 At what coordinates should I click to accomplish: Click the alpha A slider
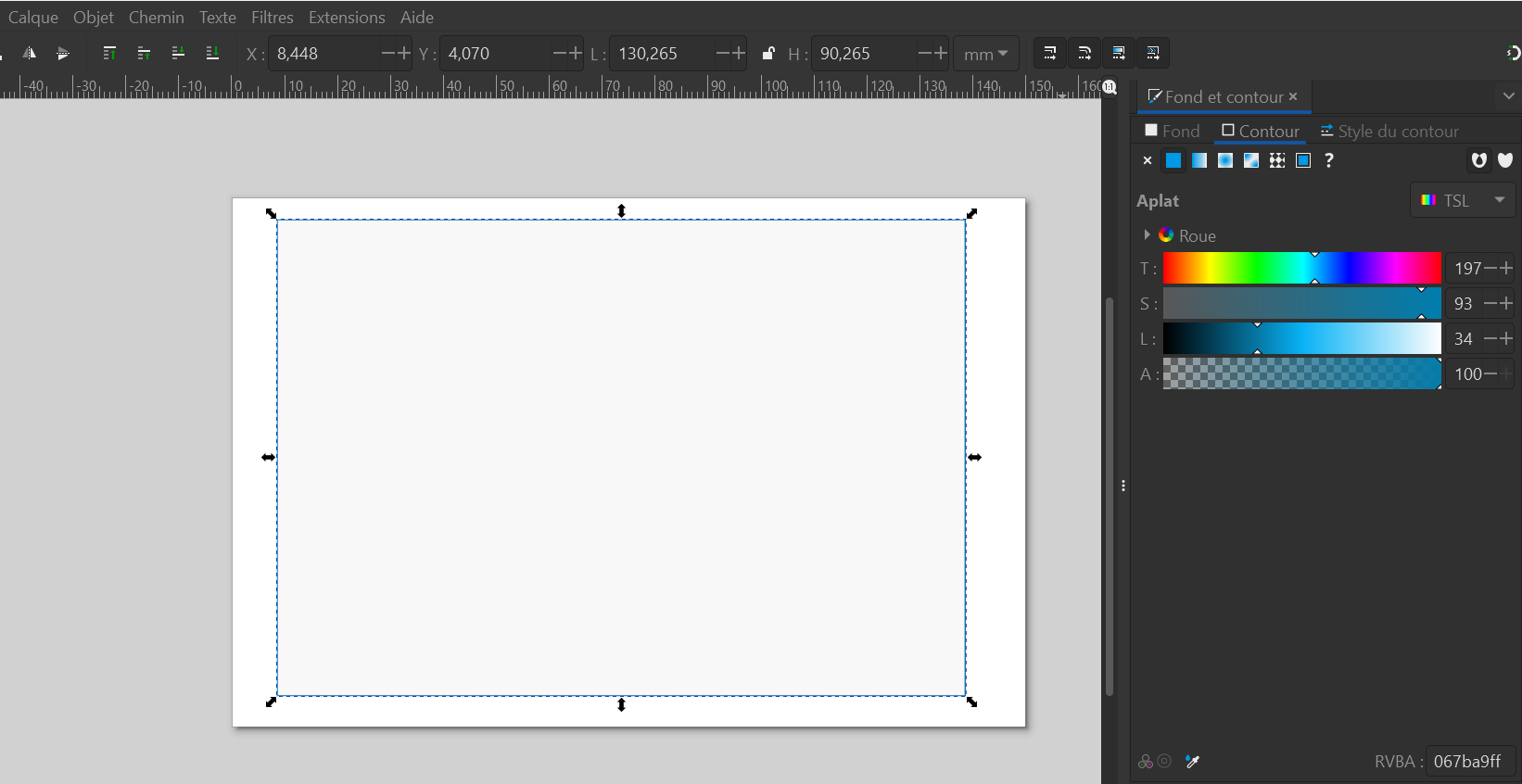(1302, 374)
